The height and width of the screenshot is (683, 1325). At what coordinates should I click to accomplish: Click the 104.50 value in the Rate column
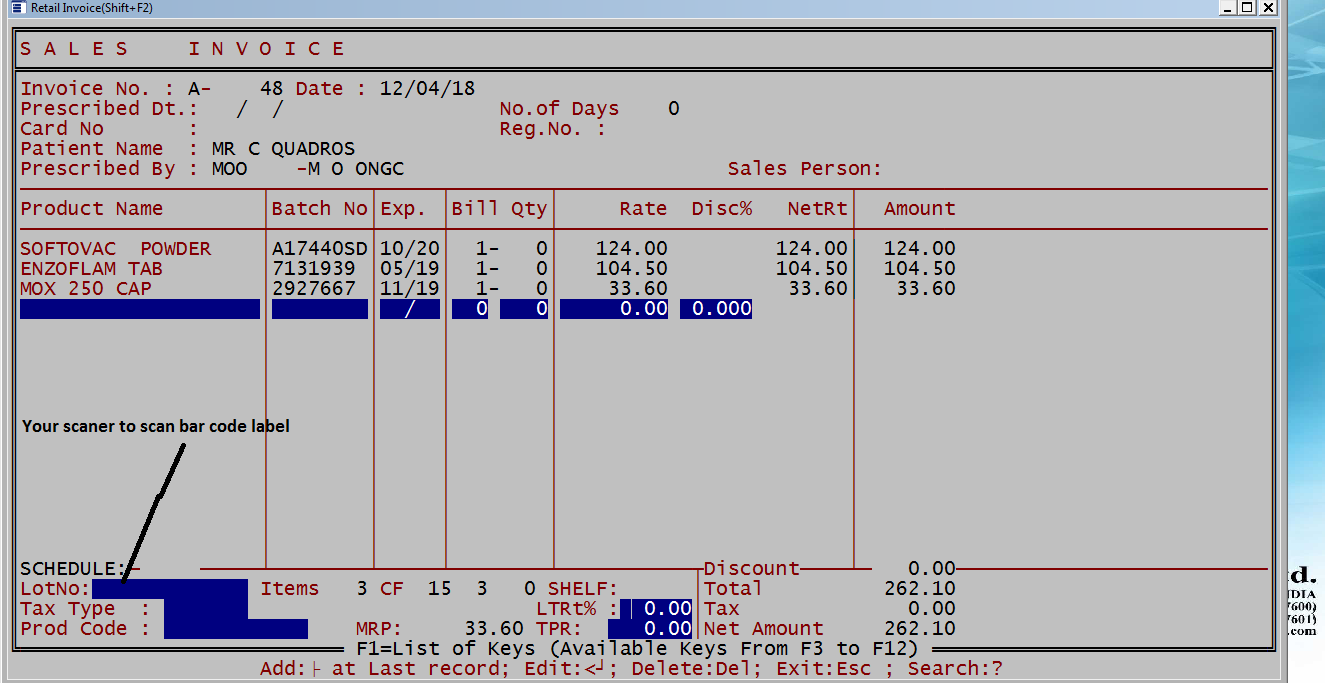click(632, 269)
